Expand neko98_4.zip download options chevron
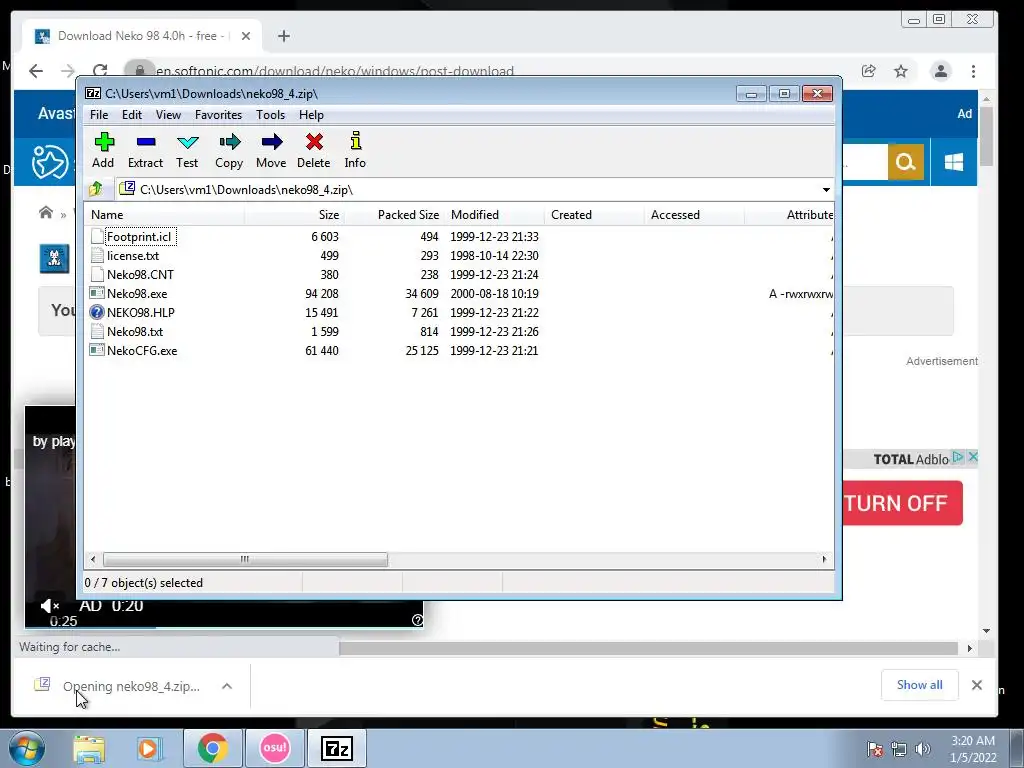1024x768 pixels. (x=227, y=686)
